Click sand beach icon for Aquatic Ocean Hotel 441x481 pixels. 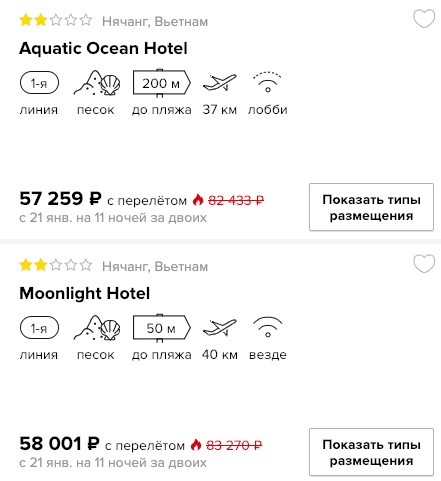coord(97,83)
